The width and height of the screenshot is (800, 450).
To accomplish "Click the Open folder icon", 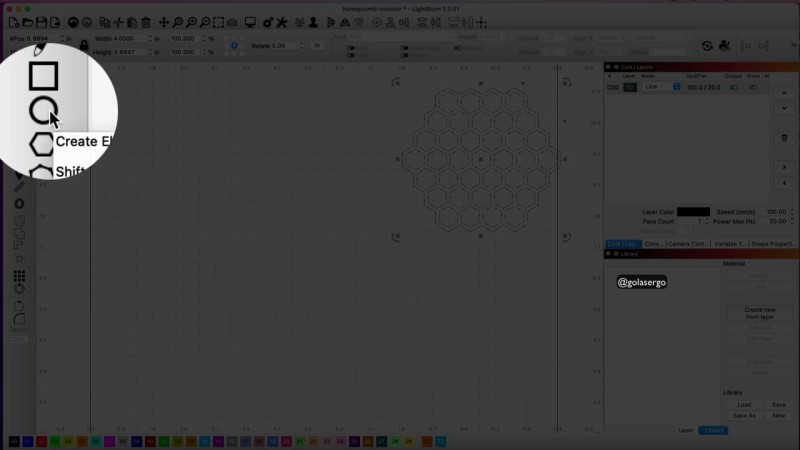I will [29, 22].
